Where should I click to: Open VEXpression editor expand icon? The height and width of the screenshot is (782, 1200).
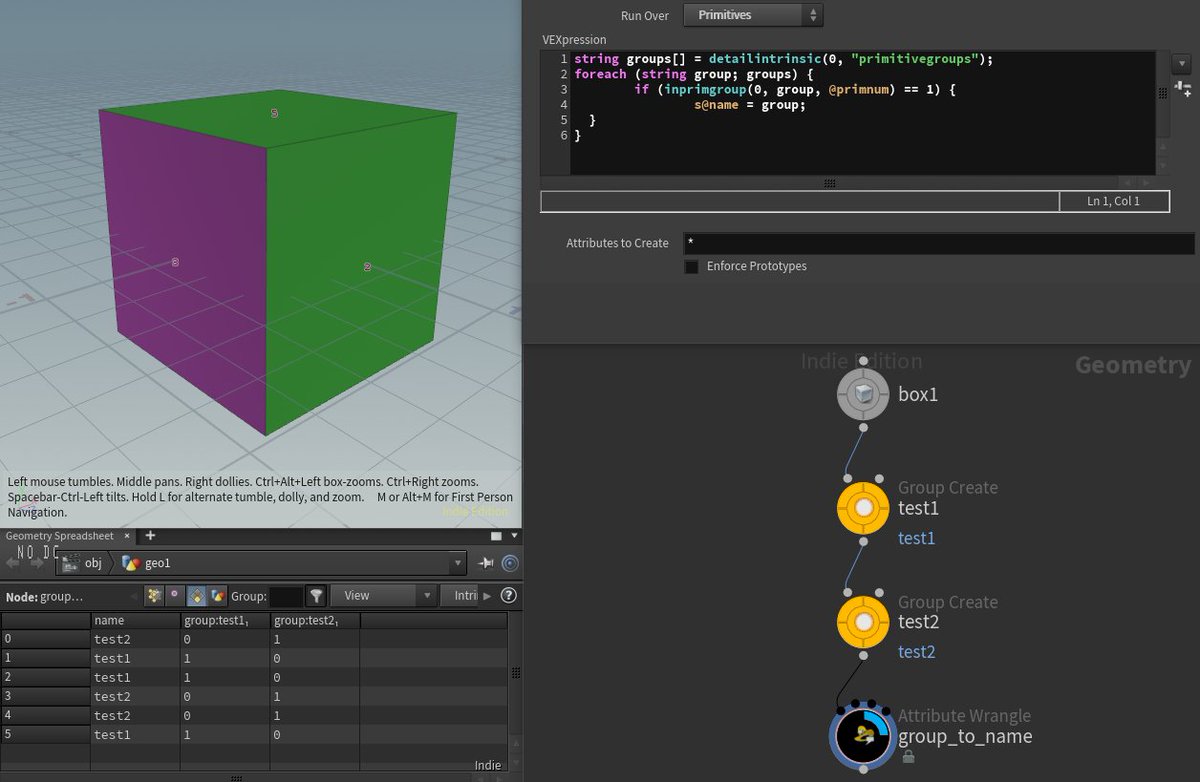tap(1184, 90)
